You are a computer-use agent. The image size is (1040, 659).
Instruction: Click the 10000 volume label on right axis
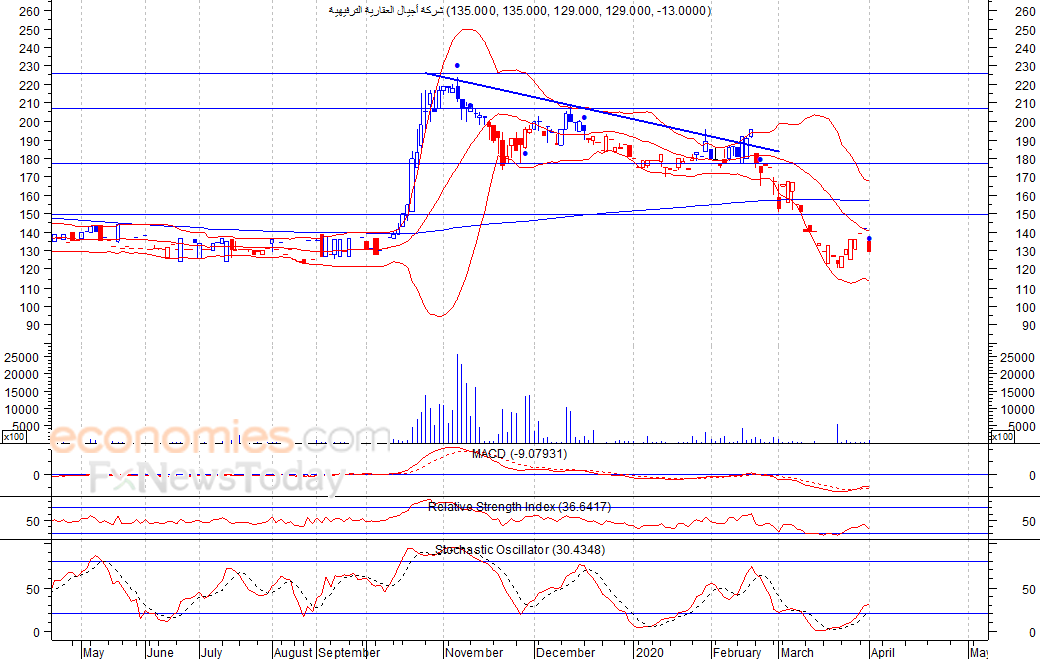pyautogui.click(x=1017, y=410)
